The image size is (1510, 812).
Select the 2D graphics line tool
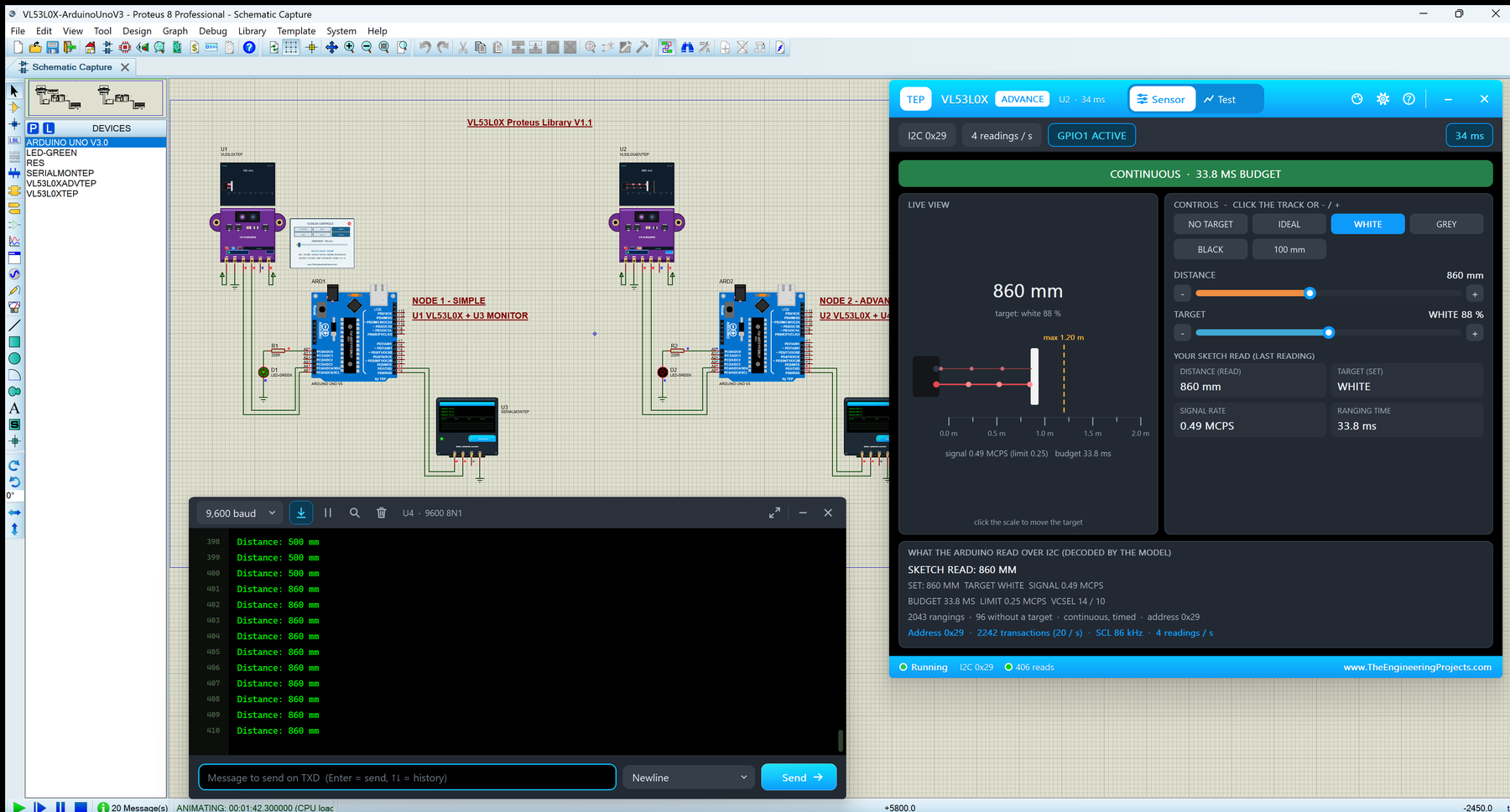14,325
